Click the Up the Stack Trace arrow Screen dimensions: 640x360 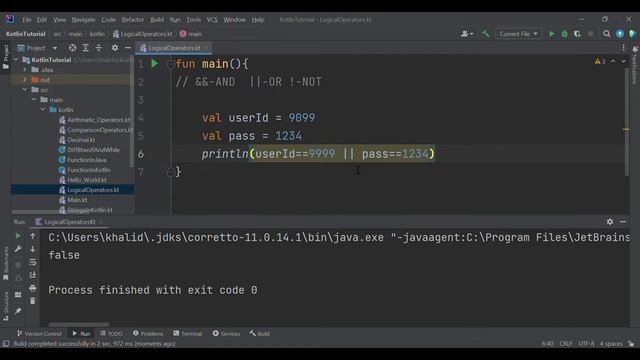coord(33,236)
